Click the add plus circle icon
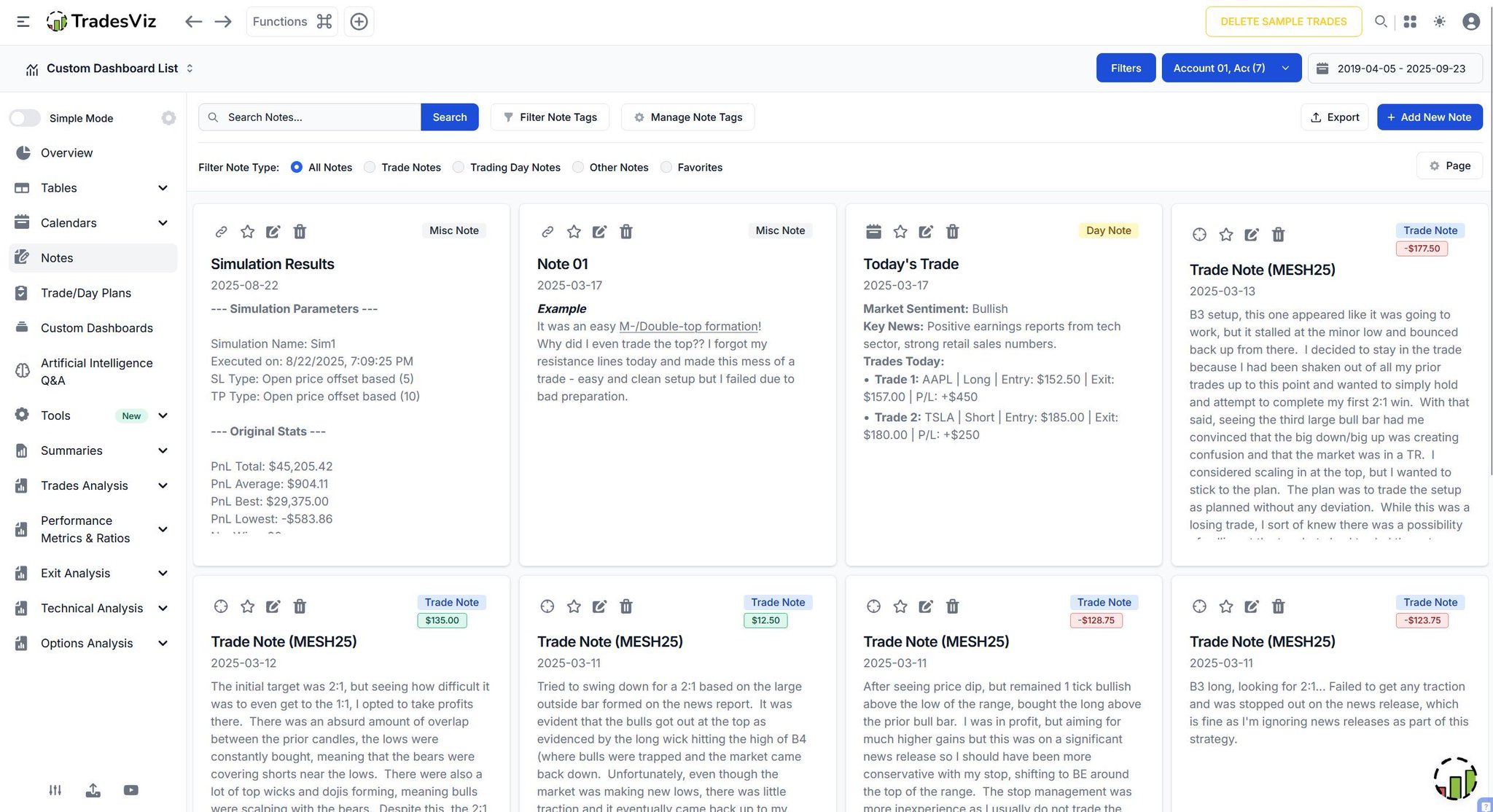 (359, 22)
